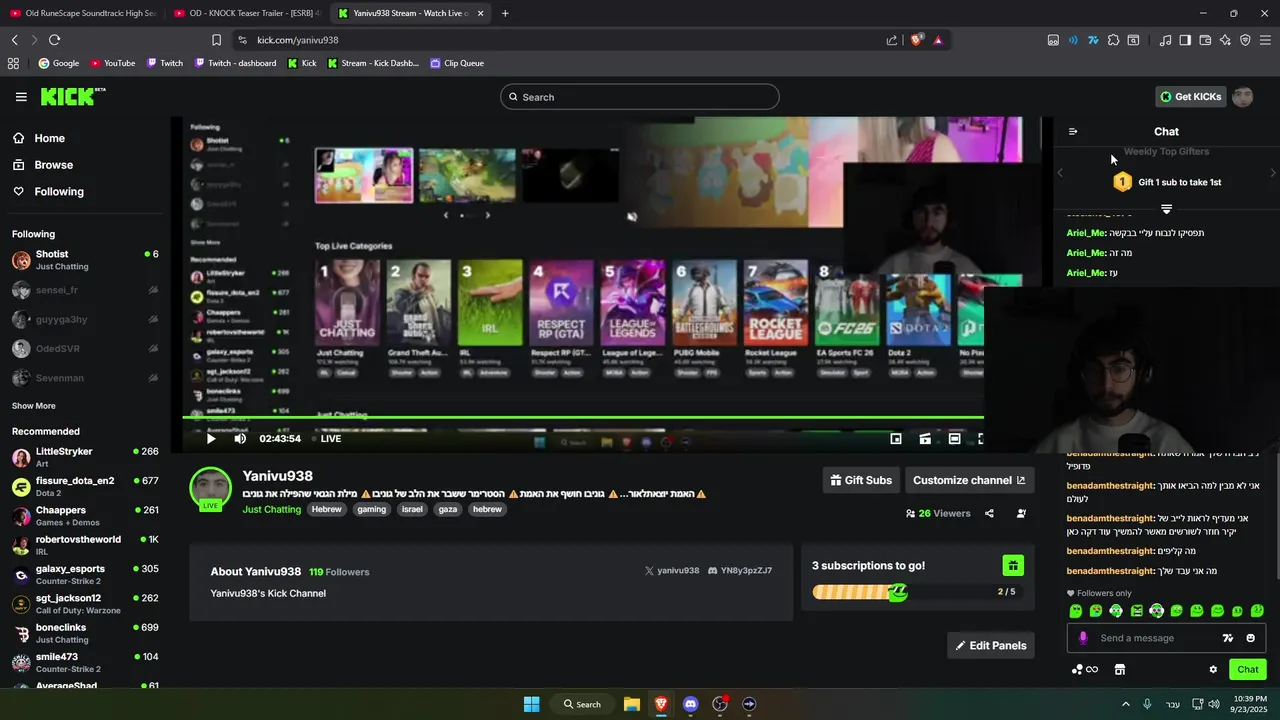Image resolution: width=1280 pixels, height=720 pixels.
Task: Reload the page
Action: 54,40
